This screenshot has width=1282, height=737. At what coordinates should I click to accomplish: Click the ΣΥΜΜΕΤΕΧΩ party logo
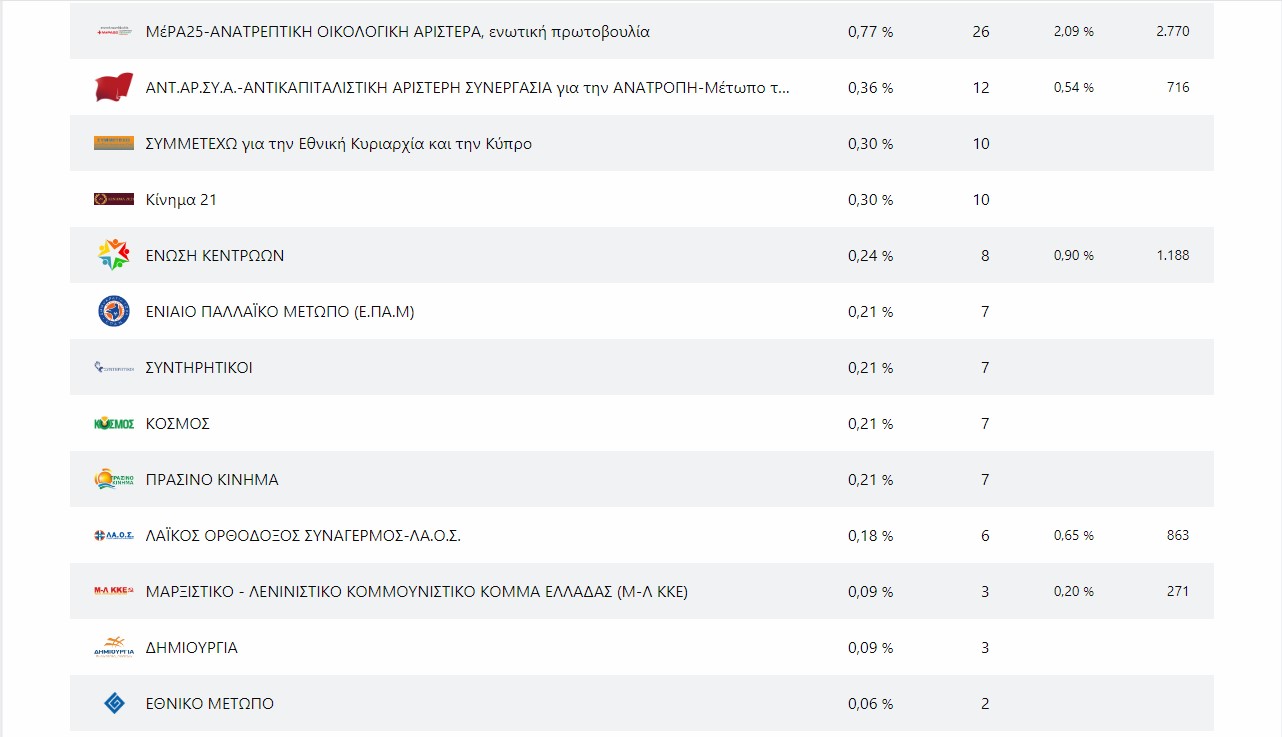(114, 143)
